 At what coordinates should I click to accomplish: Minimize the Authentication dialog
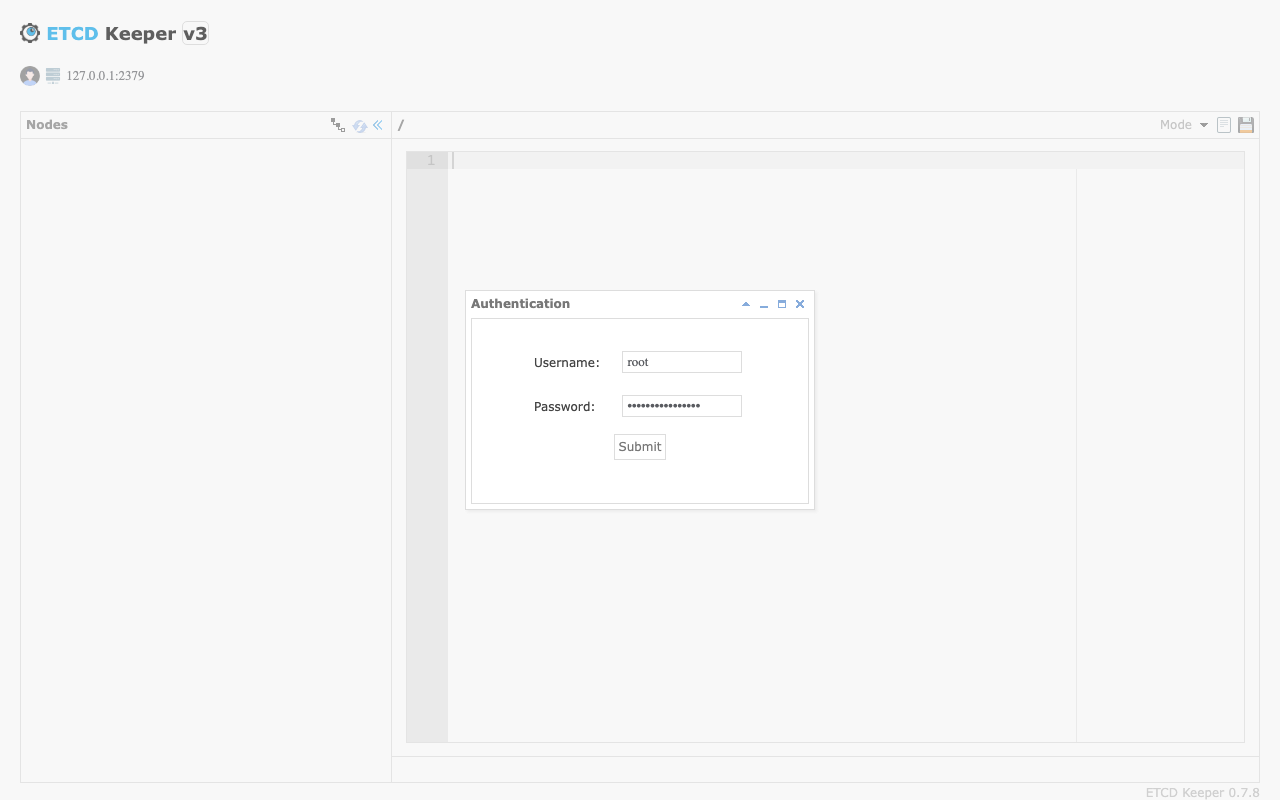tap(764, 304)
